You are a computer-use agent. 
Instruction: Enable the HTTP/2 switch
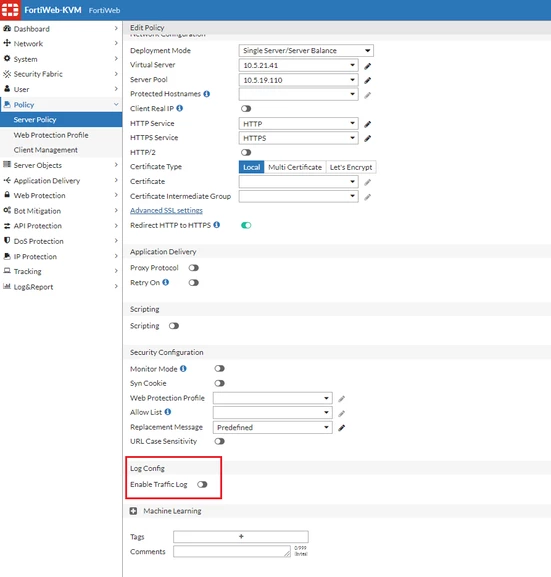tap(246, 152)
